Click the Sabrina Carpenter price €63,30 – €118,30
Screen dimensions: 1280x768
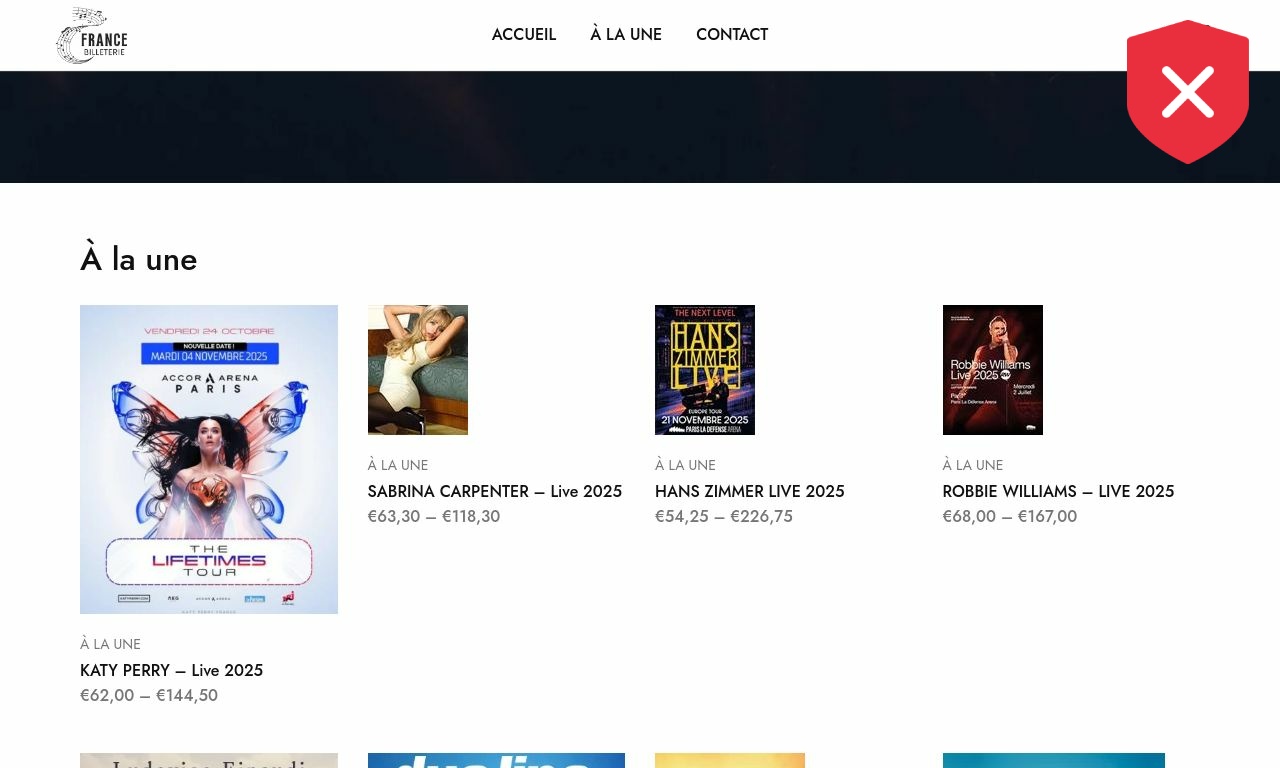pyautogui.click(x=434, y=516)
